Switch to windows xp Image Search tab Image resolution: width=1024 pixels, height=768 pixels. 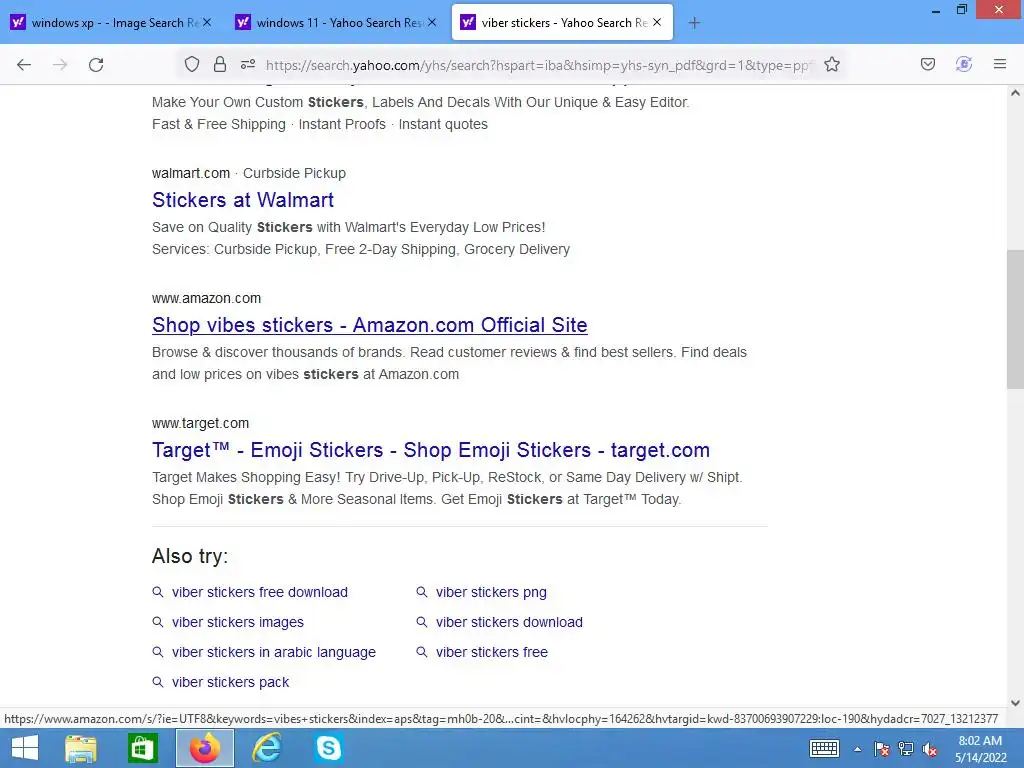[111, 23]
